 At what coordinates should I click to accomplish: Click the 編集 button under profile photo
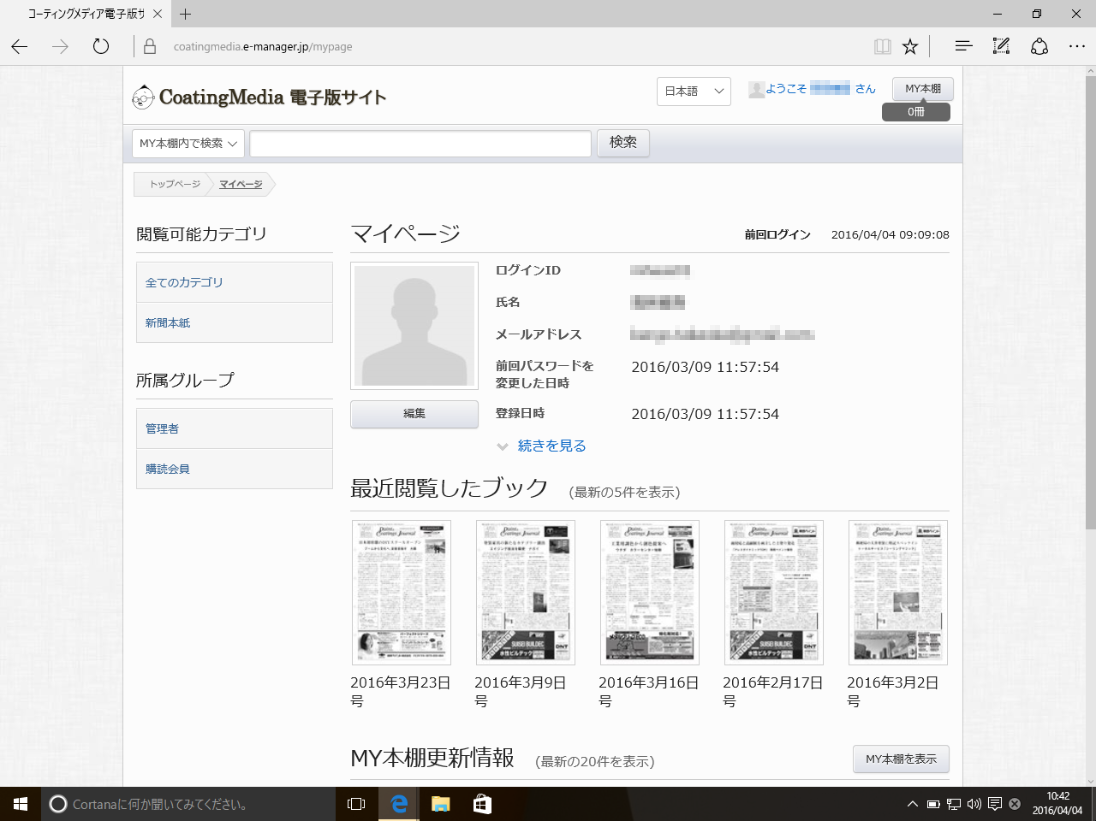[414, 413]
